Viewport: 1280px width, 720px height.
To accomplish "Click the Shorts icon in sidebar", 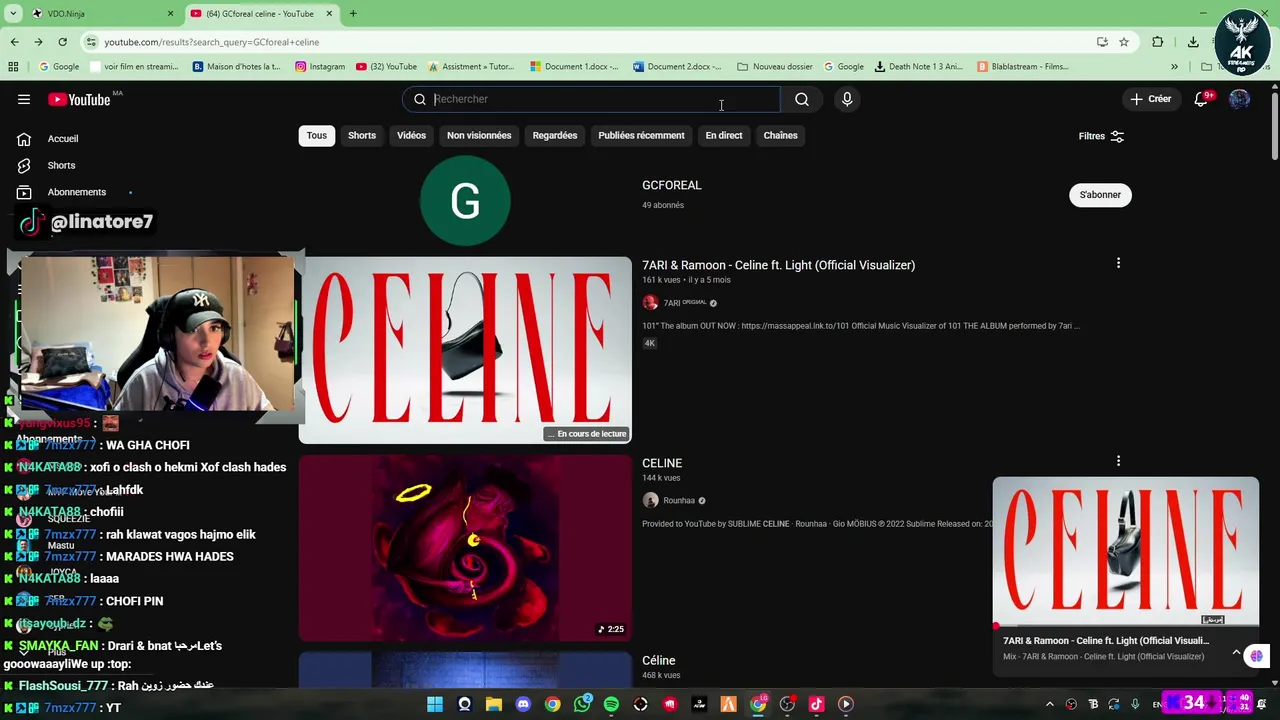I will [24, 165].
